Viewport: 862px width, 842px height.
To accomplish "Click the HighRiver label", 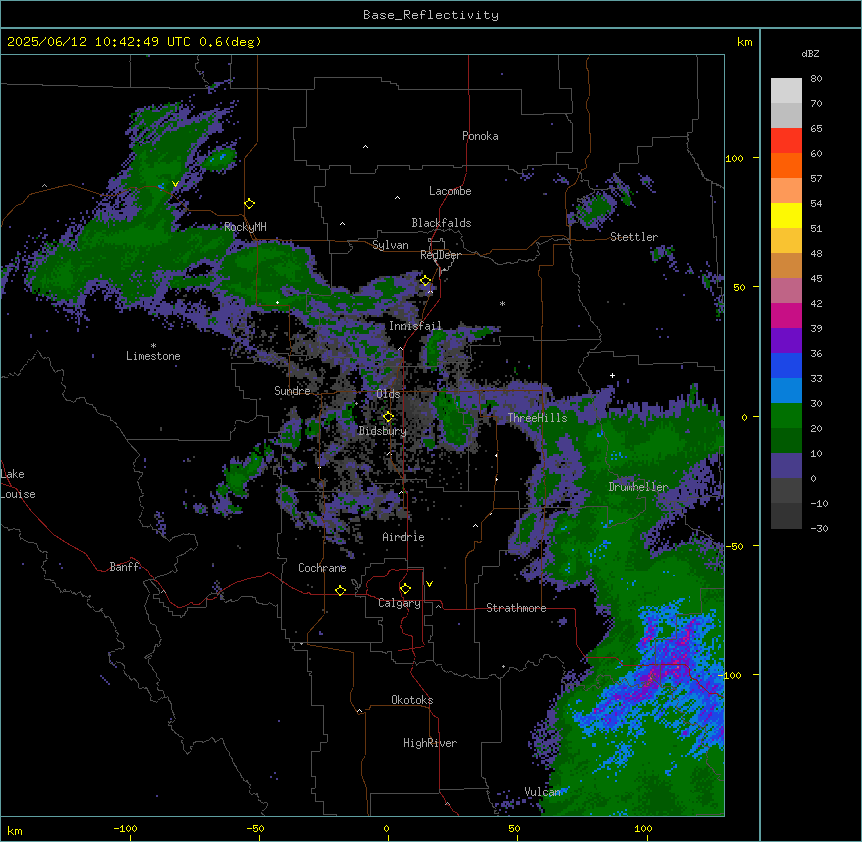I will coord(430,743).
